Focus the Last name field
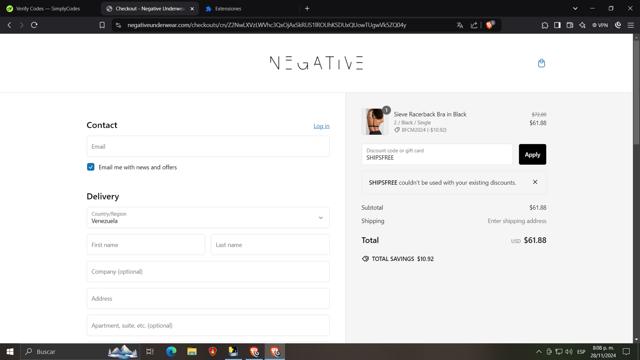This screenshot has height=360, width=640. [270, 245]
